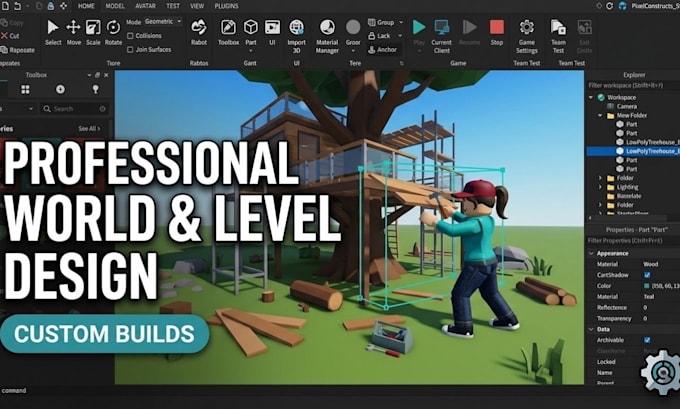Click the plus circle in Toolbox panel
Viewport: 680px width, 409px height.
click(60, 89)
